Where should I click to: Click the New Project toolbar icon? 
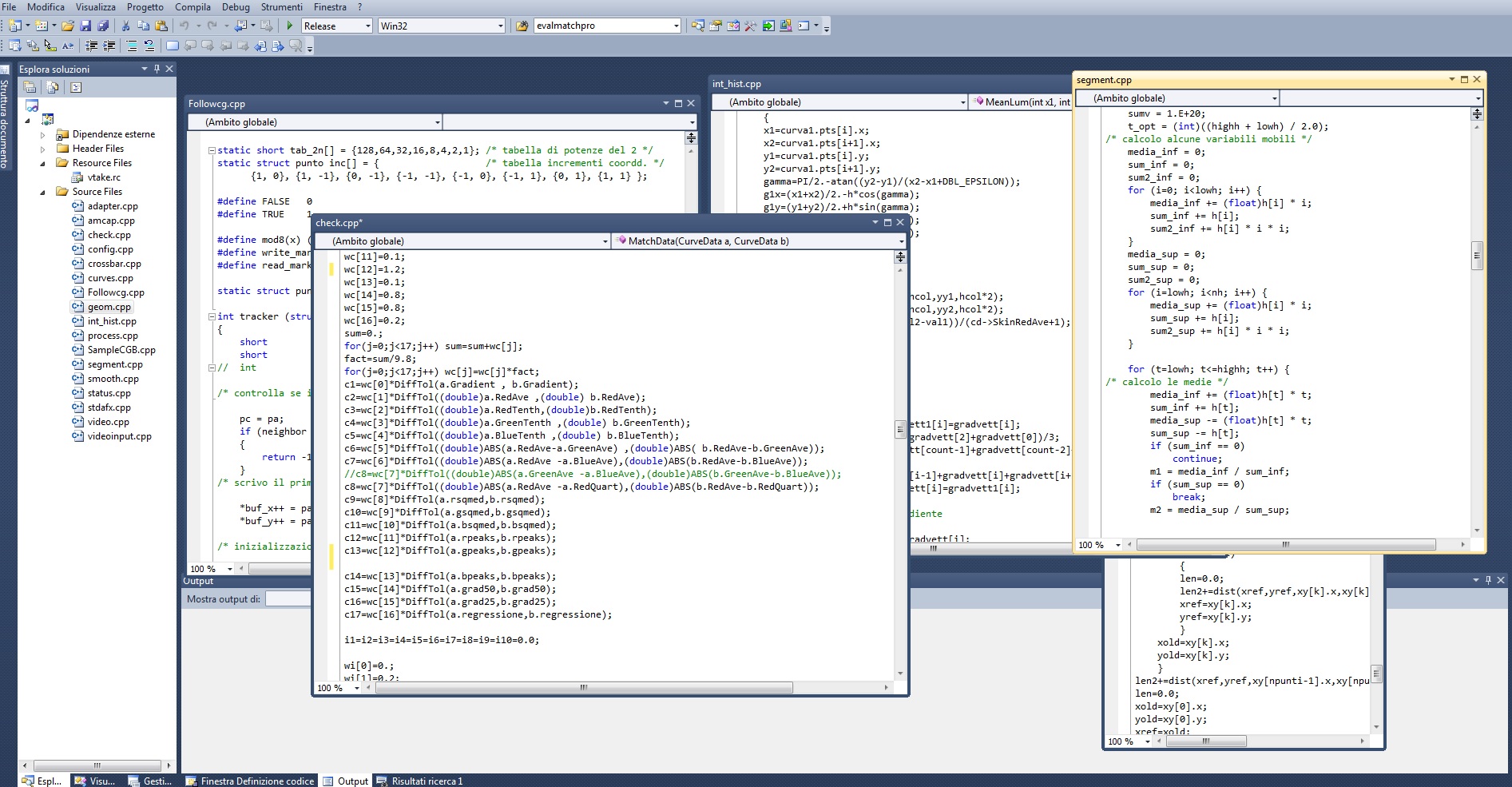tap(15, 26)
